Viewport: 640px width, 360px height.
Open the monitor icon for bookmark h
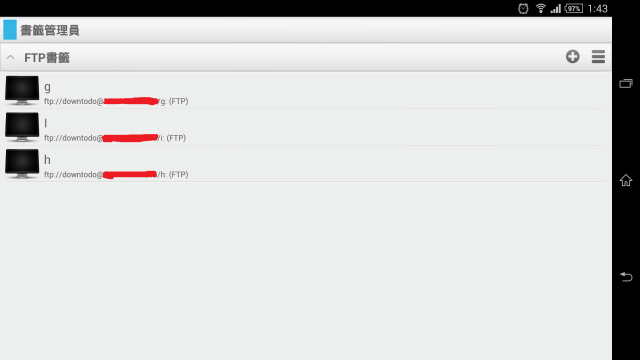point(22,164)
